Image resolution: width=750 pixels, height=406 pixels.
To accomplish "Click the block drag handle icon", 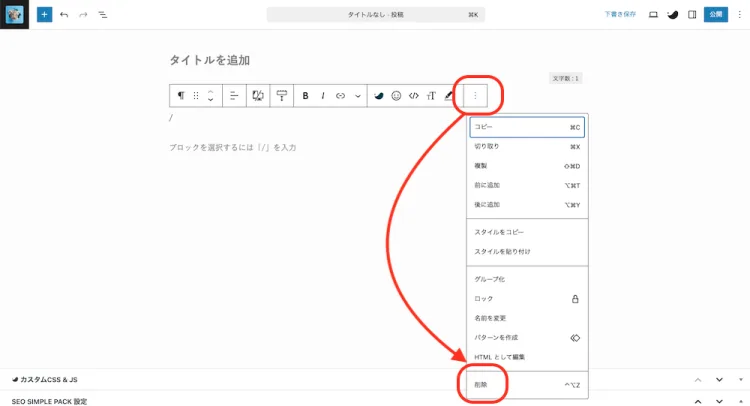I will [x=196, y=96].
